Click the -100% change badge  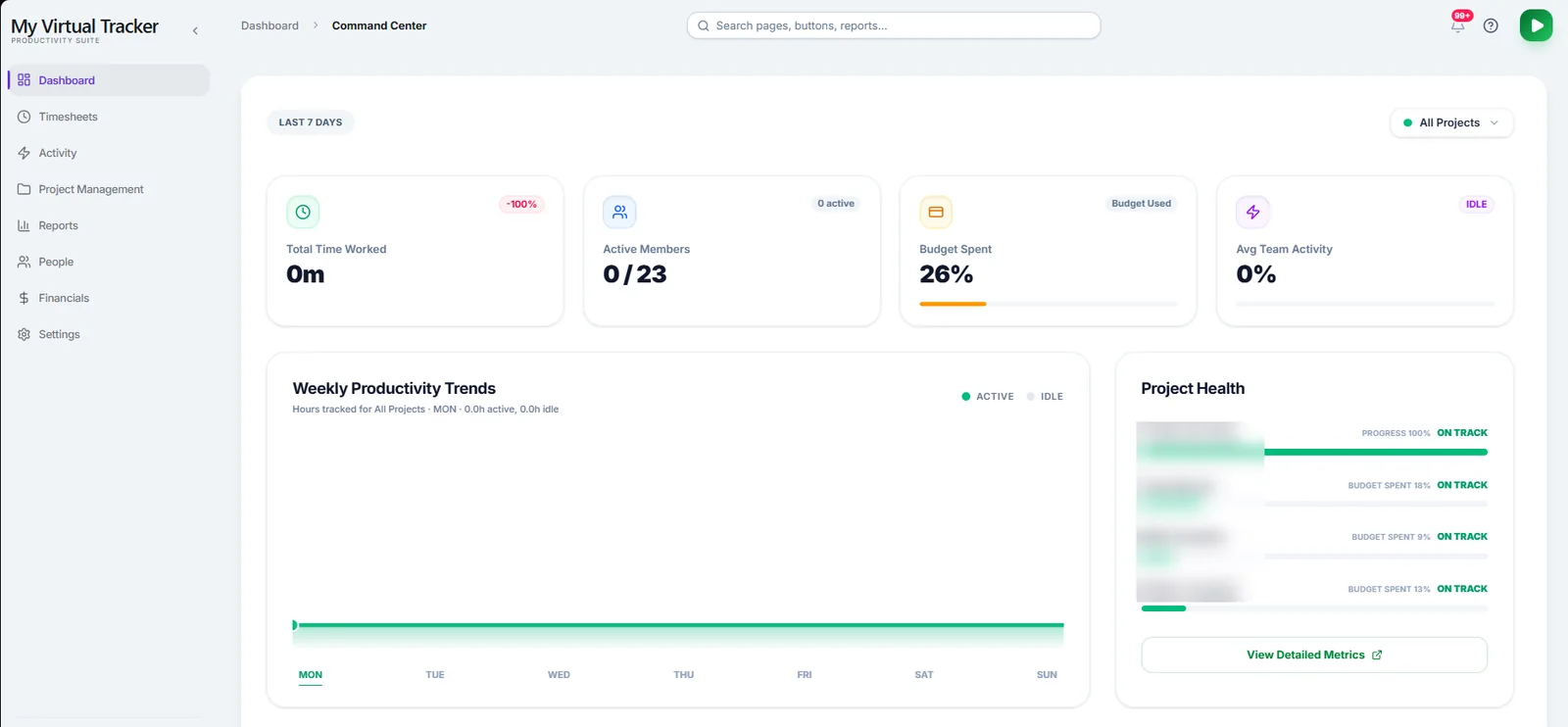521,204
